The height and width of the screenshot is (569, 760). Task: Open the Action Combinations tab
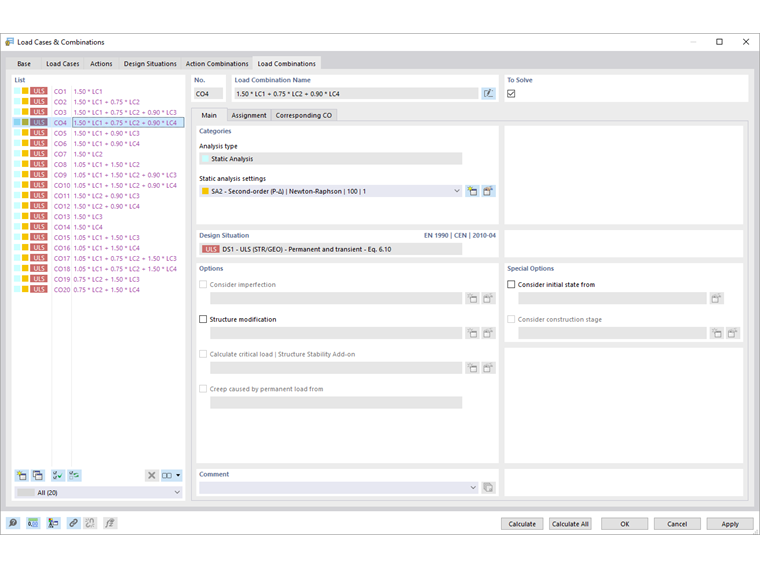pyautogui.click(x=217, y=63)
